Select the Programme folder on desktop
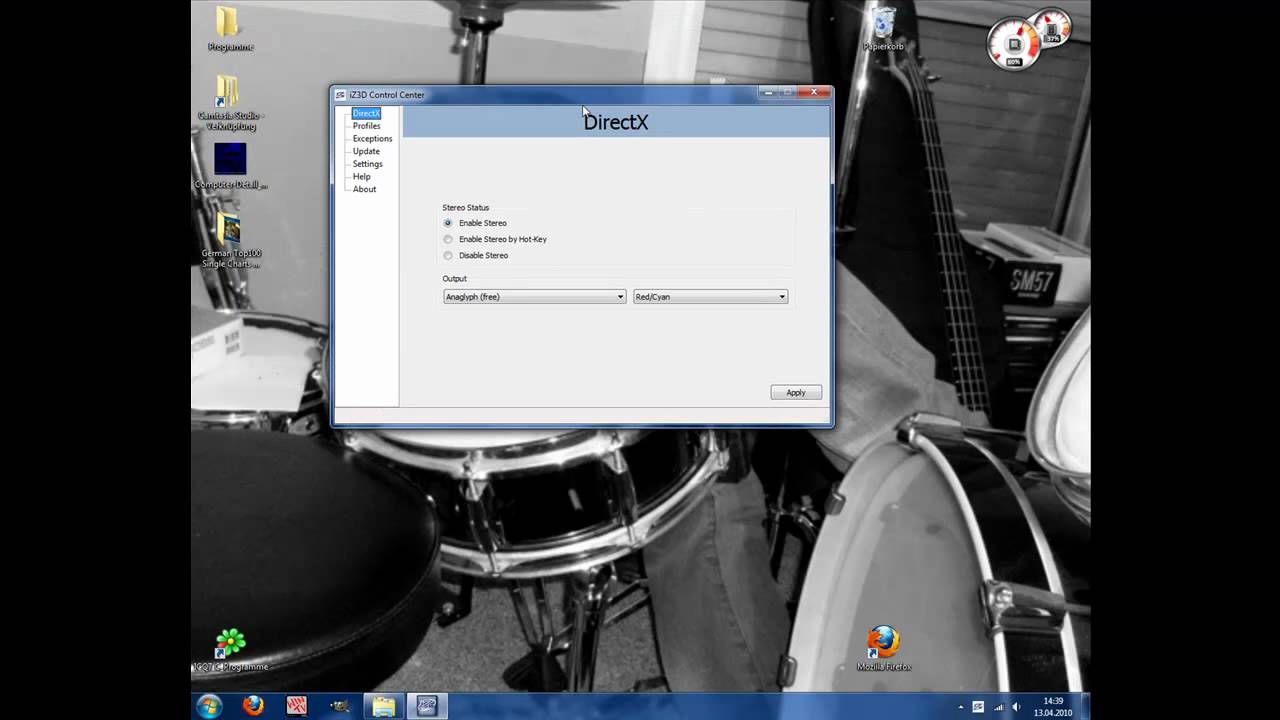Image resolution: width=1280 pixels, height=720 pixels. [230, 29]
